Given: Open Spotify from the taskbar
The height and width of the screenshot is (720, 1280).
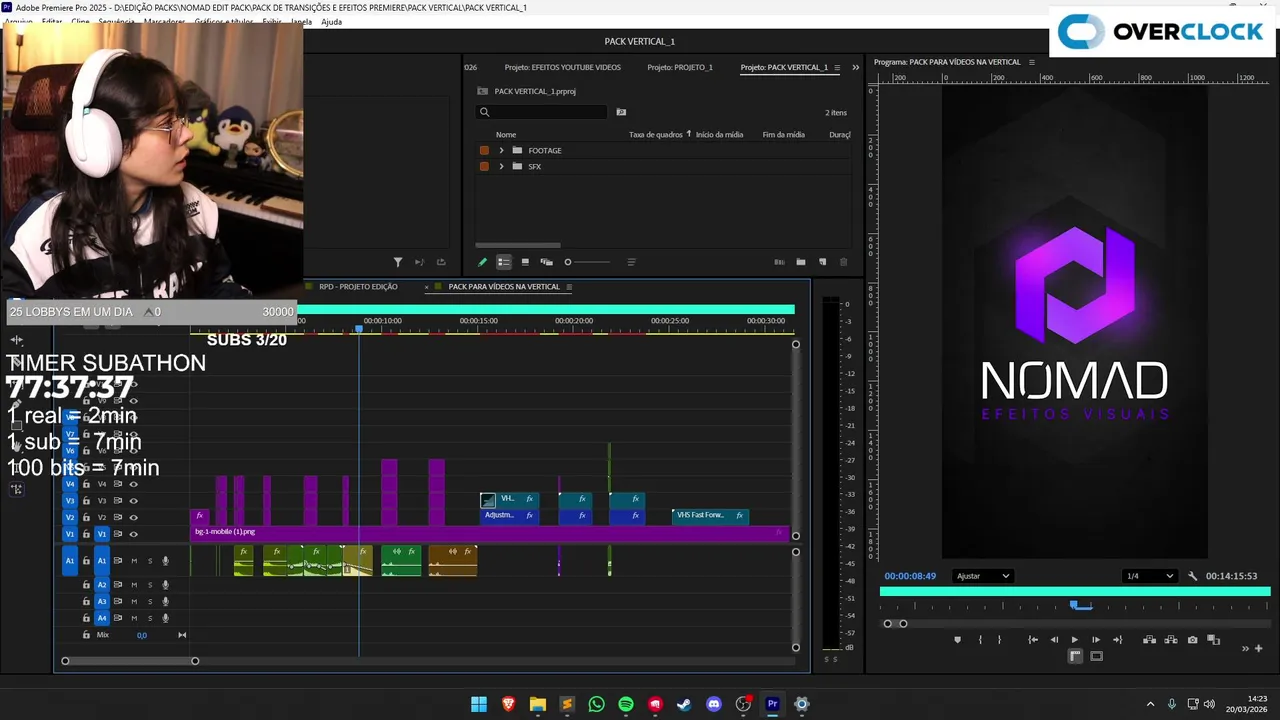Looking at the screenshot, I should tap(626, 704).
